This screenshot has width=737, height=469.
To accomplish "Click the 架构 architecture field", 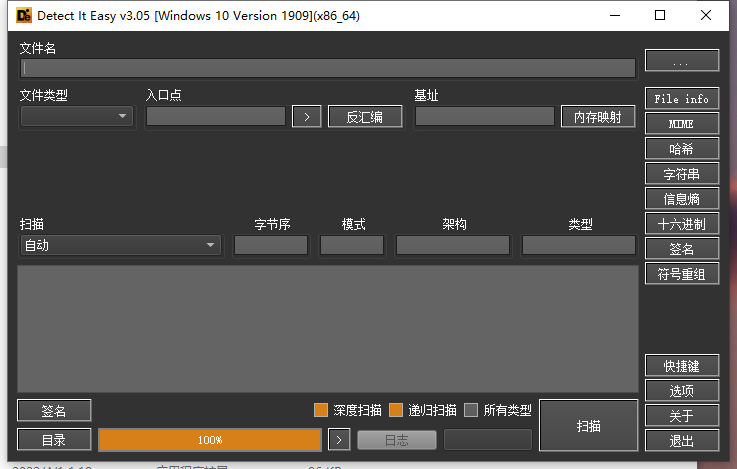I will click(453, 245).
